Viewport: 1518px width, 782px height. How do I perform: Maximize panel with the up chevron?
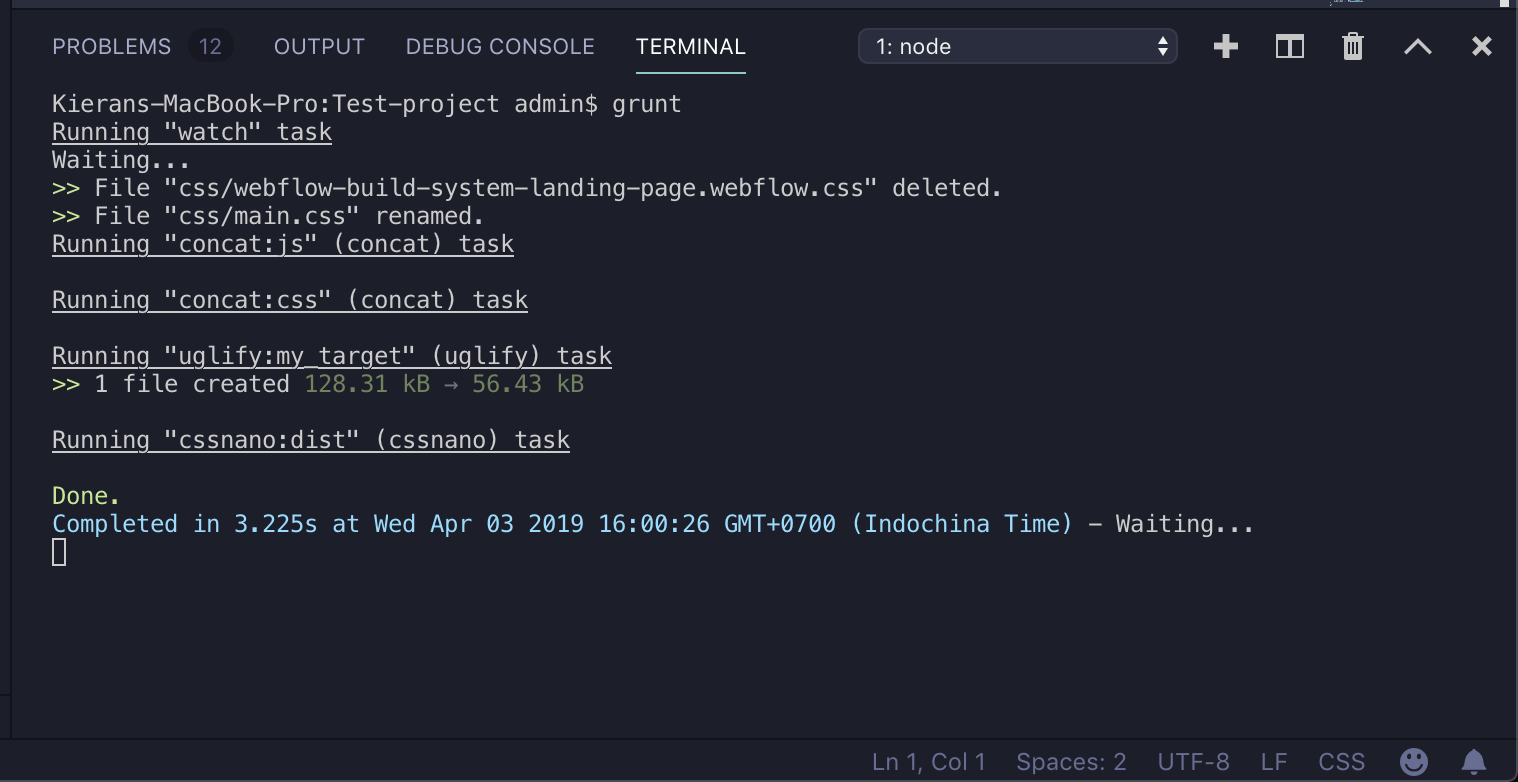pos(1418,47)
